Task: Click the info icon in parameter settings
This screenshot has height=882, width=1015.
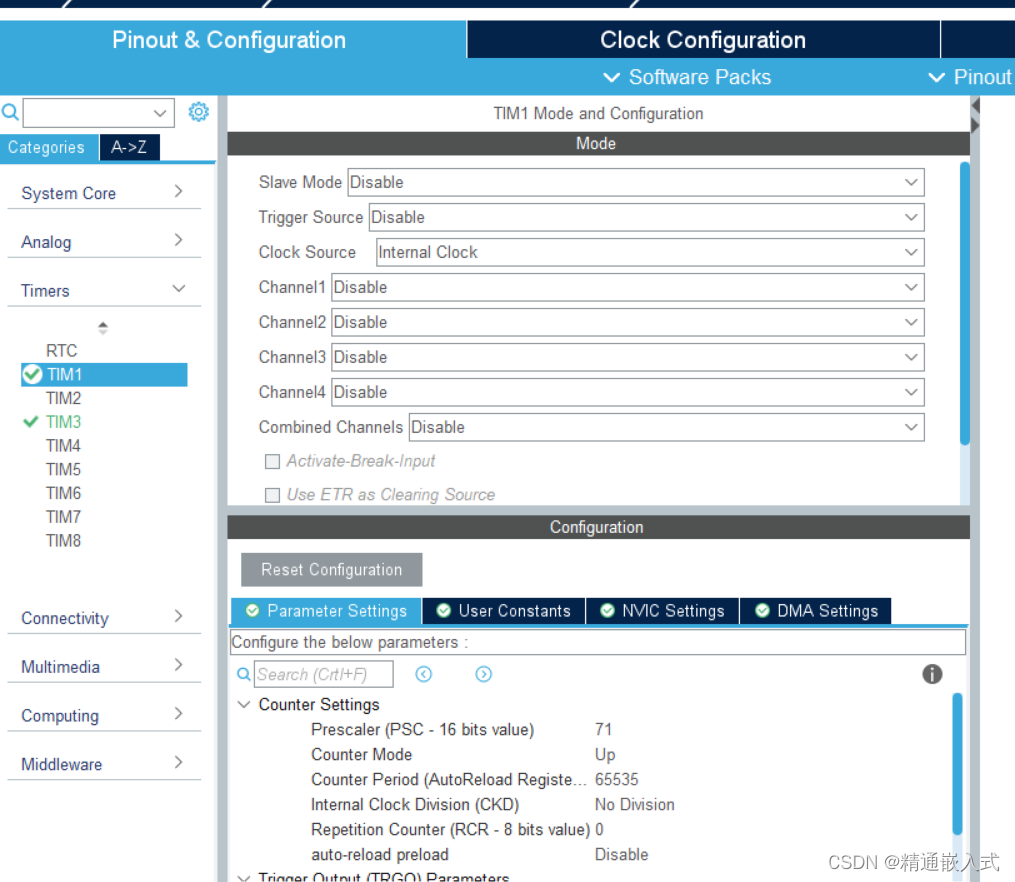Action: pos(931,674)
